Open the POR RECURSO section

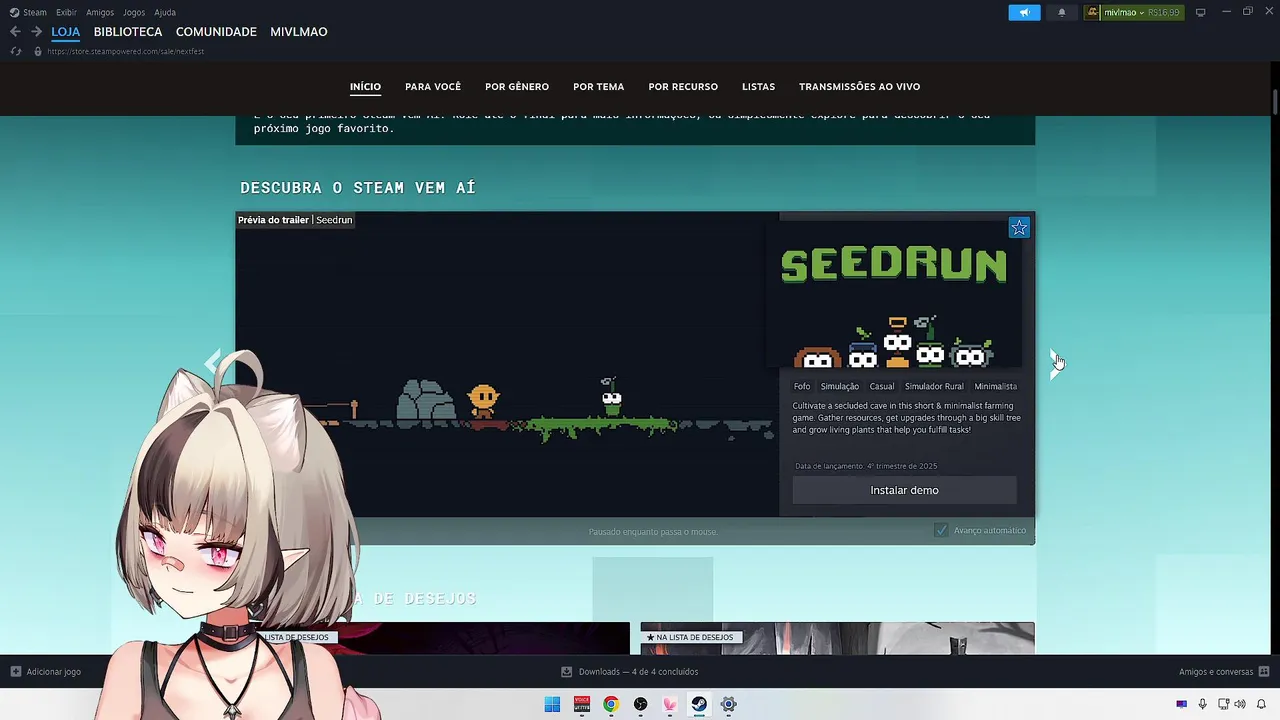(x=683, y=87)
